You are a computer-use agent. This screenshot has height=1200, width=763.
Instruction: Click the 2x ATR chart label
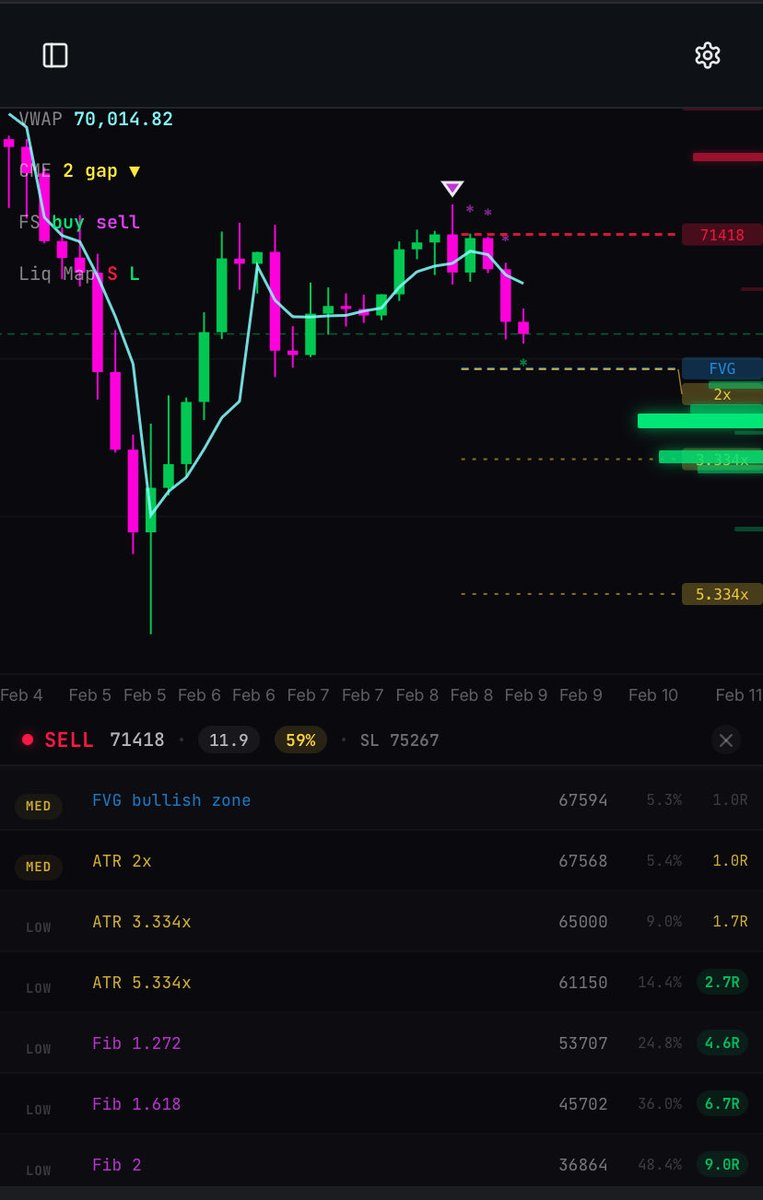click(722, 394)
